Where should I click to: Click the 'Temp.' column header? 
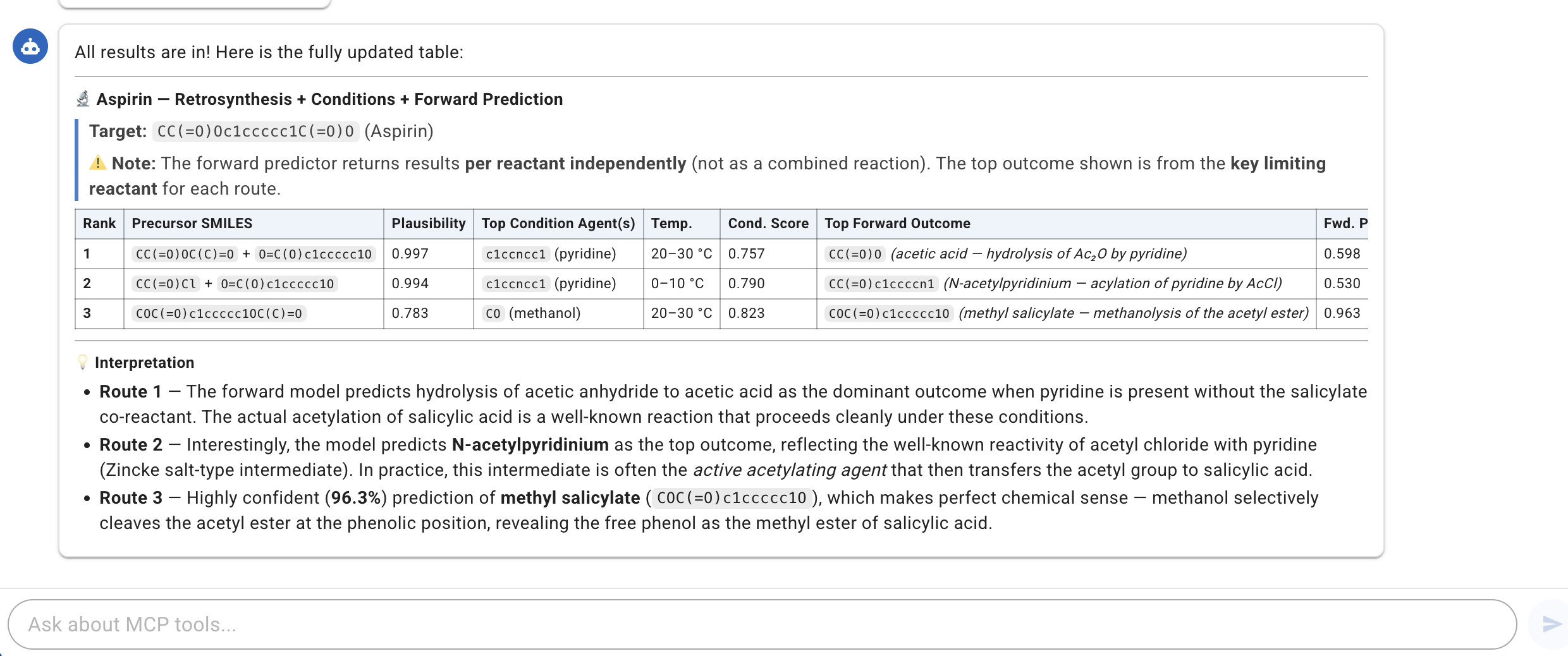tap(671, 224)
